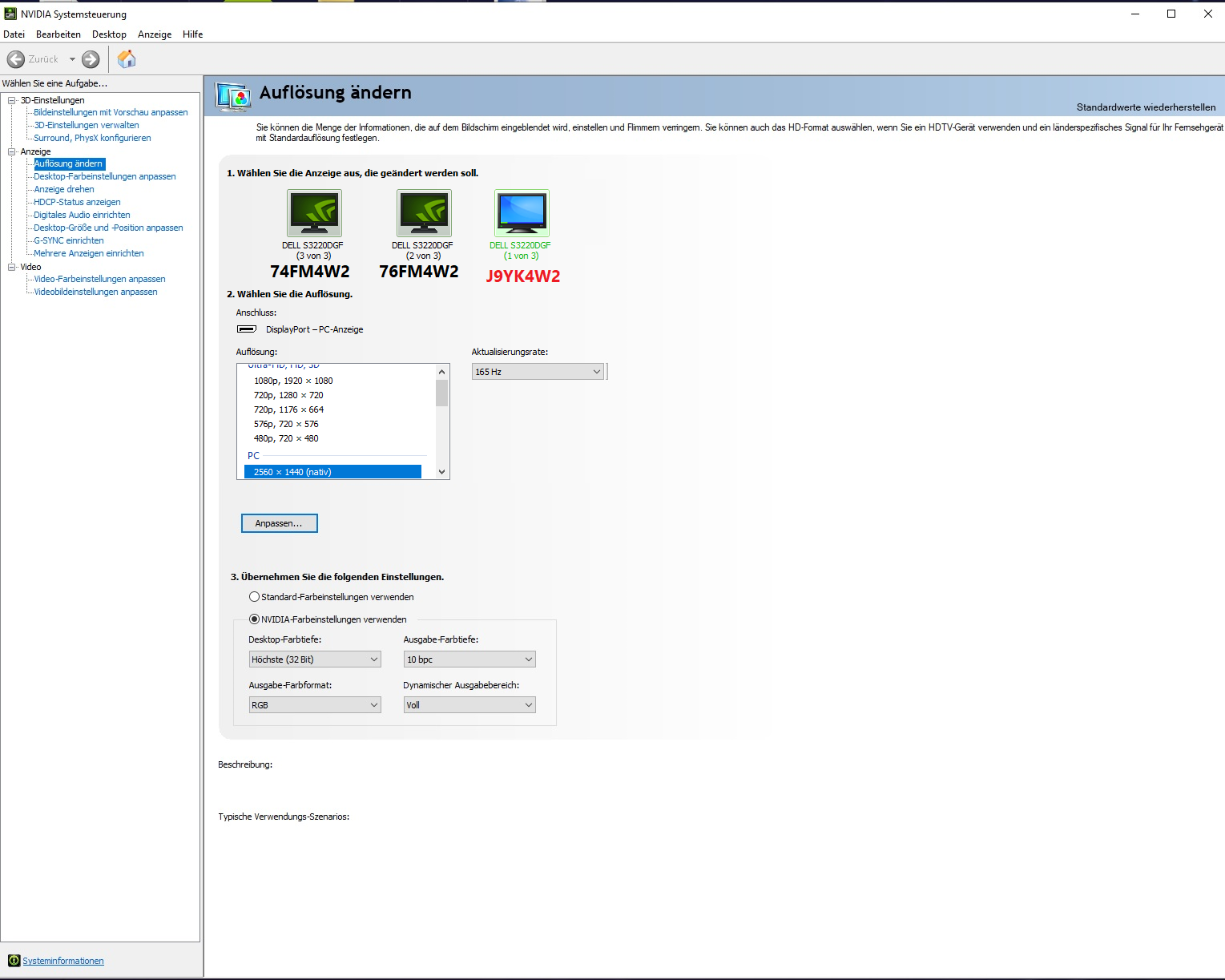Open the back history dropdown arrow
This screenshot has width=1225, height=980.
[72, 59]
